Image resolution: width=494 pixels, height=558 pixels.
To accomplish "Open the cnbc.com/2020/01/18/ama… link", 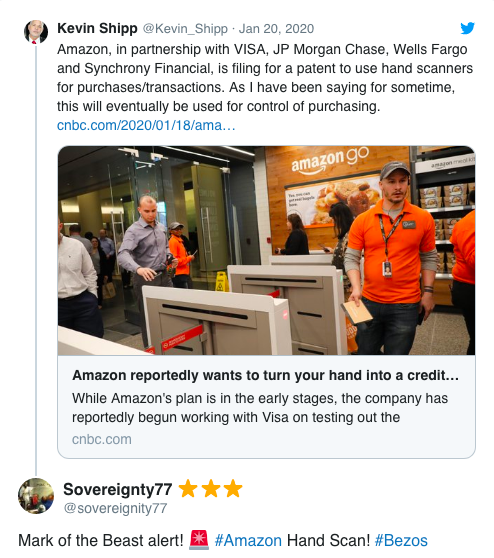I will [x=146, y=125].
